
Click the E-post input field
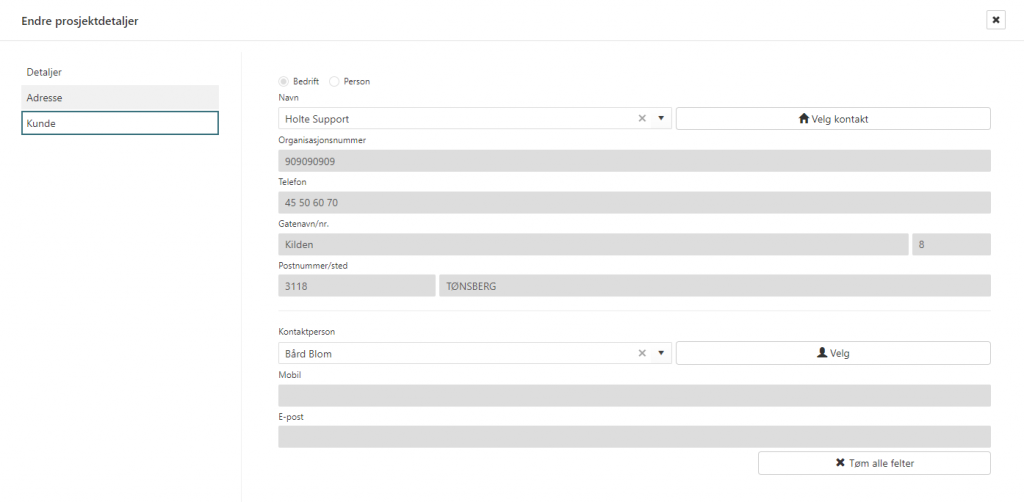pos(634,437)
